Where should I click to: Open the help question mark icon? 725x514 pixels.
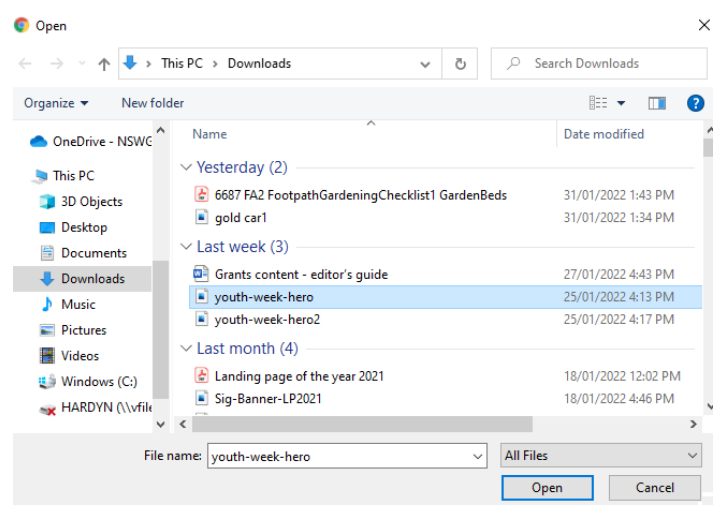695,103
